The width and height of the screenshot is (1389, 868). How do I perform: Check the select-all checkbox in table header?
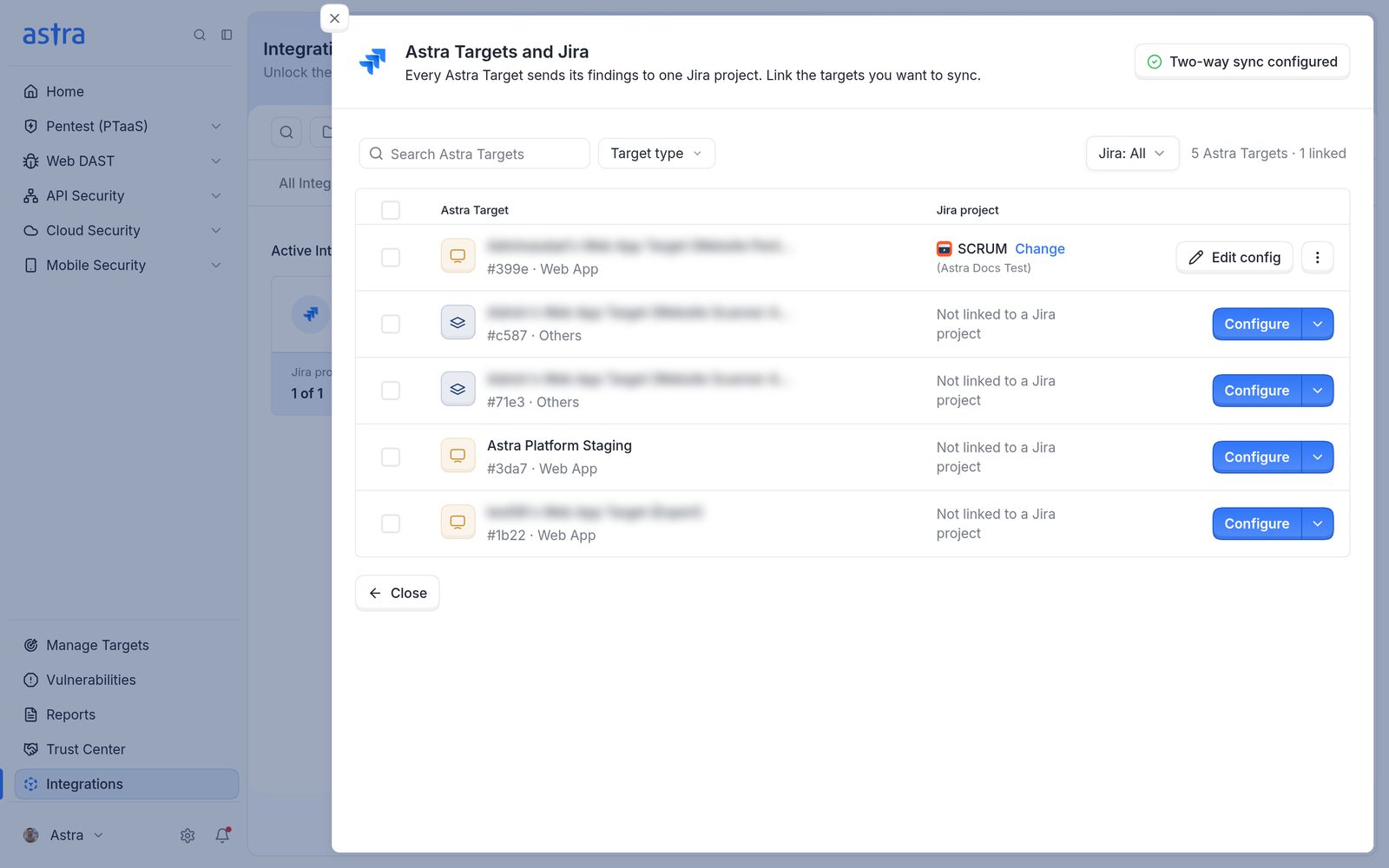click(391, 210)
